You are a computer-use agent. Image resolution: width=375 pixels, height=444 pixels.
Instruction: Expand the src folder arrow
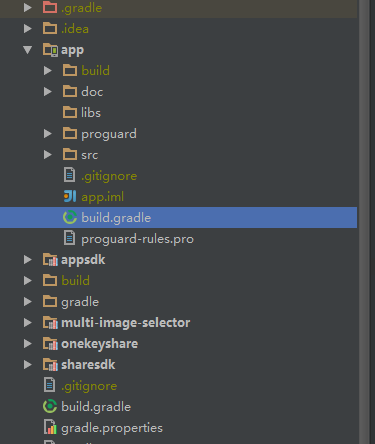(x=48, y=155)
